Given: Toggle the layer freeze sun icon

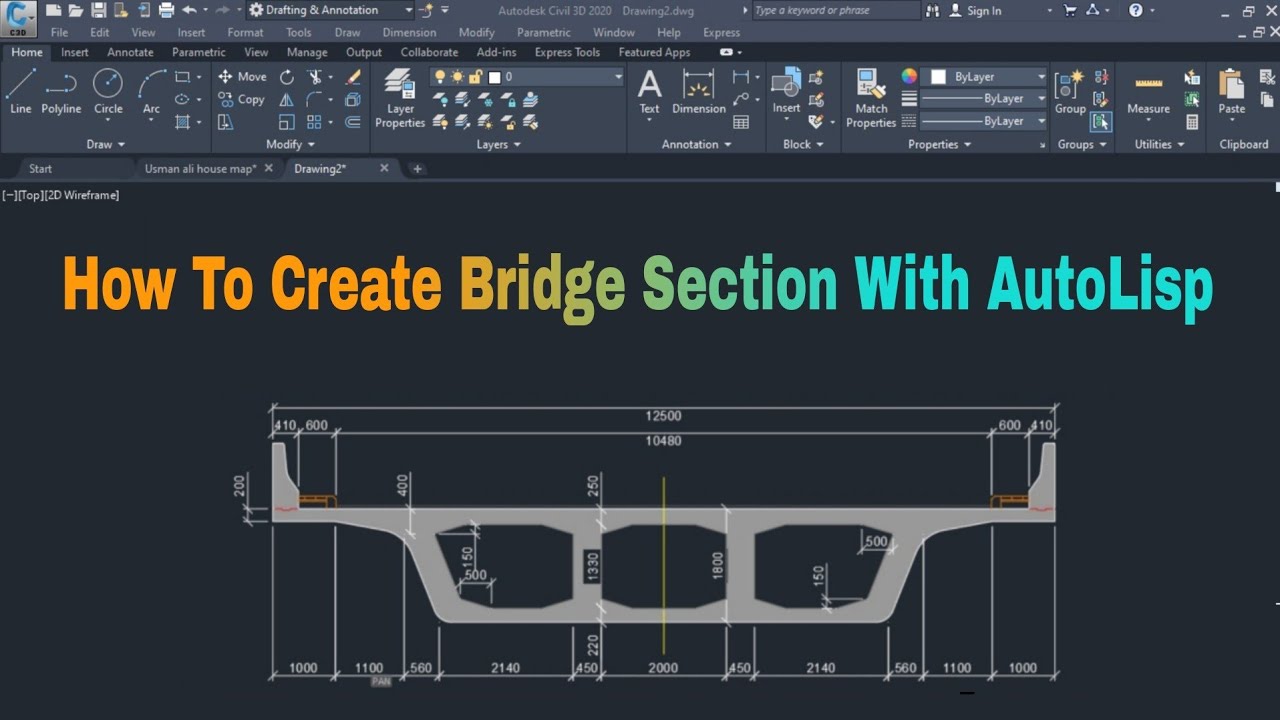Looking at the screenshot, I should (x=457, y=77).
